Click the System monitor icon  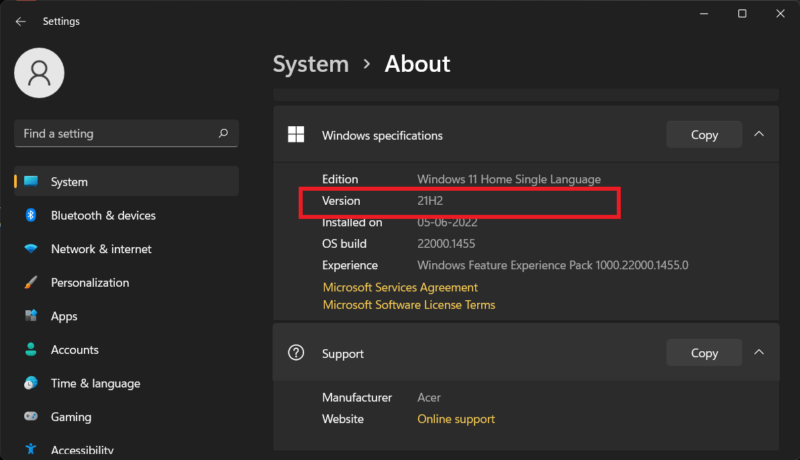[x=31, y=182]
